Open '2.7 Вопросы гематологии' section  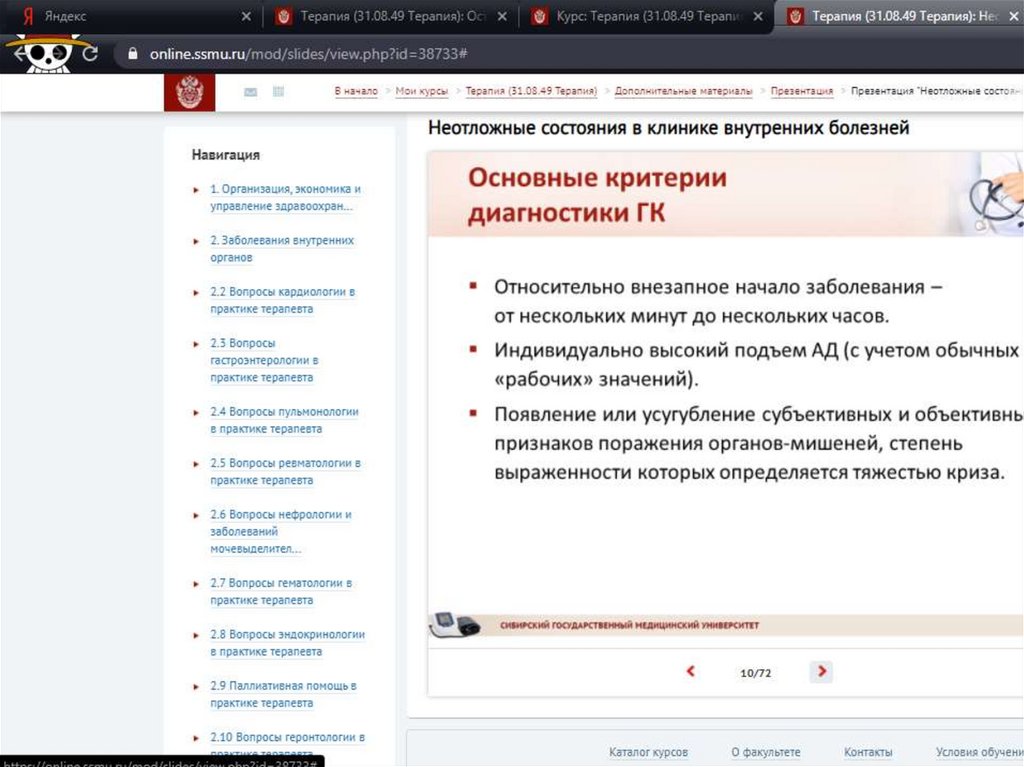(x=280, y=591)
